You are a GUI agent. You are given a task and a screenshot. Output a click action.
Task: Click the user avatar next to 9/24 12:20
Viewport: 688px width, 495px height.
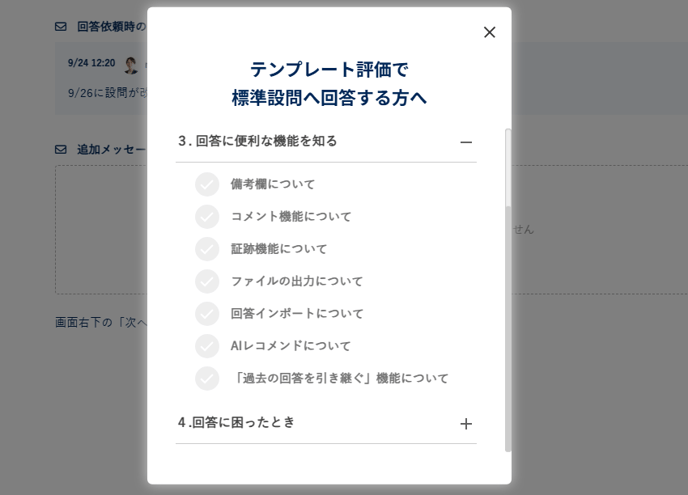131,64
